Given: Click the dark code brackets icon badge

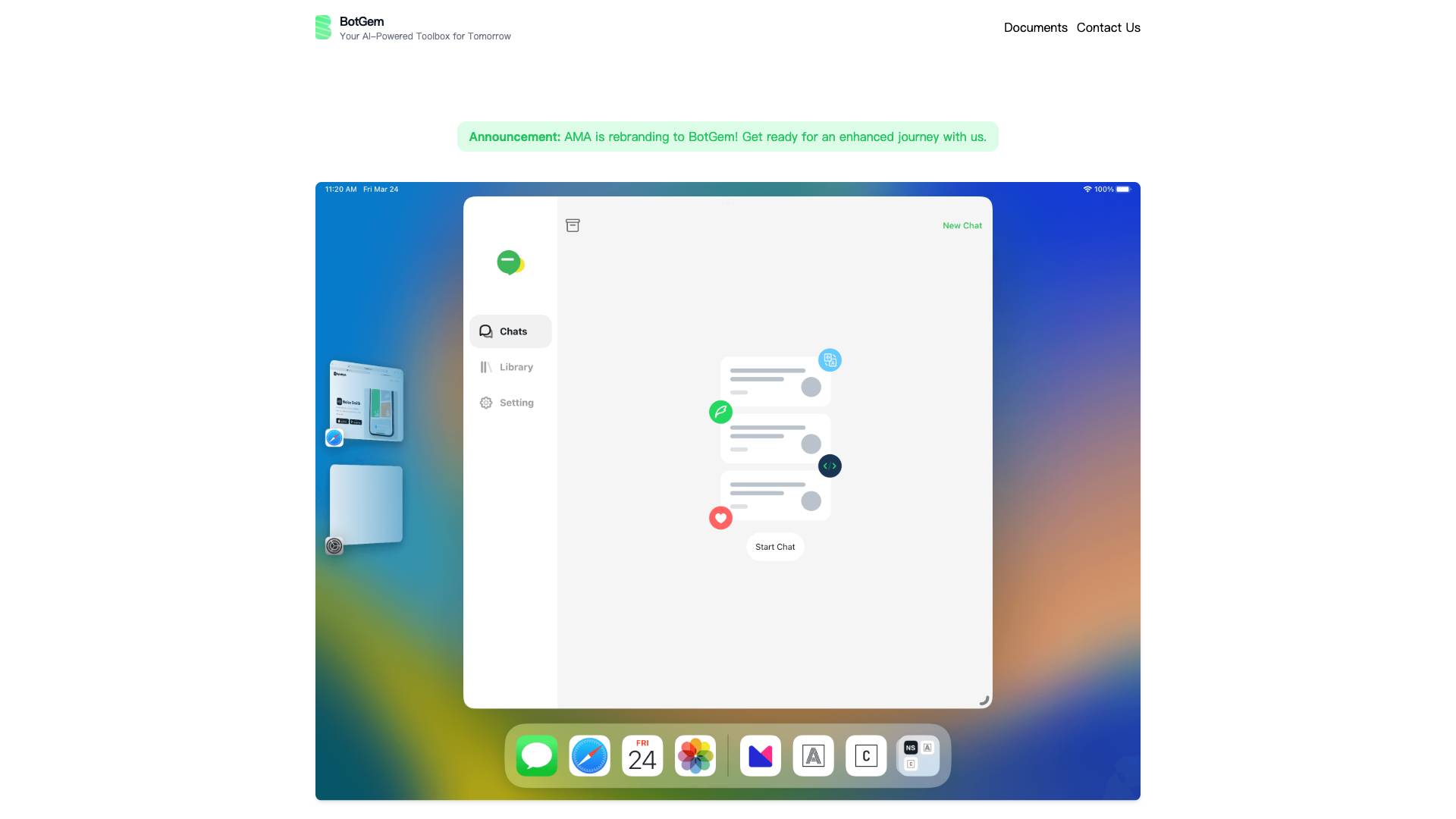Looking at the screenshot, I should coord(830,466).
